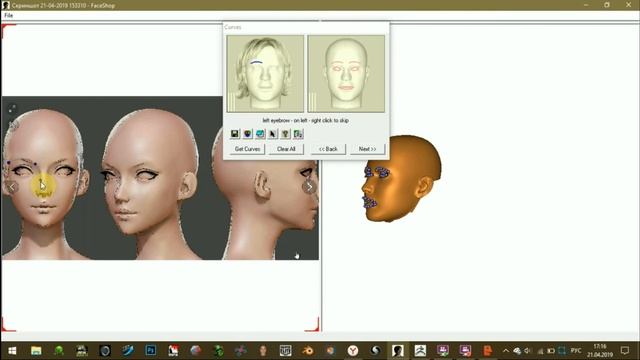Switch the РУС input language indicator
Image resolution: width=640 pixels, height=360 pixels.
pos(576,351)
